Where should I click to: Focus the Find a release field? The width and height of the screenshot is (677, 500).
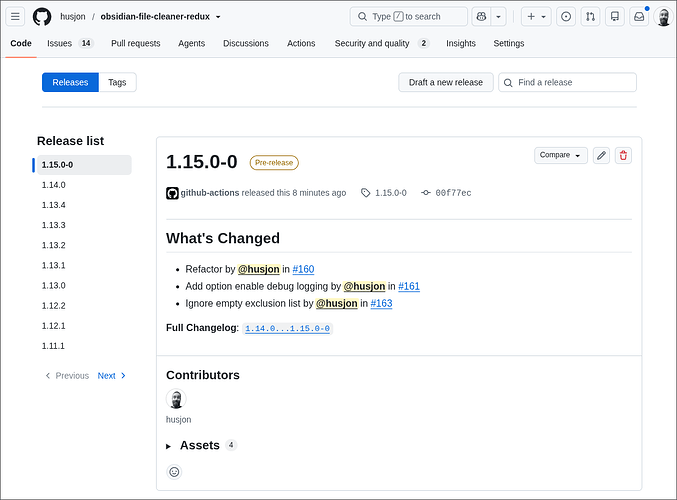tap(567, 82)
